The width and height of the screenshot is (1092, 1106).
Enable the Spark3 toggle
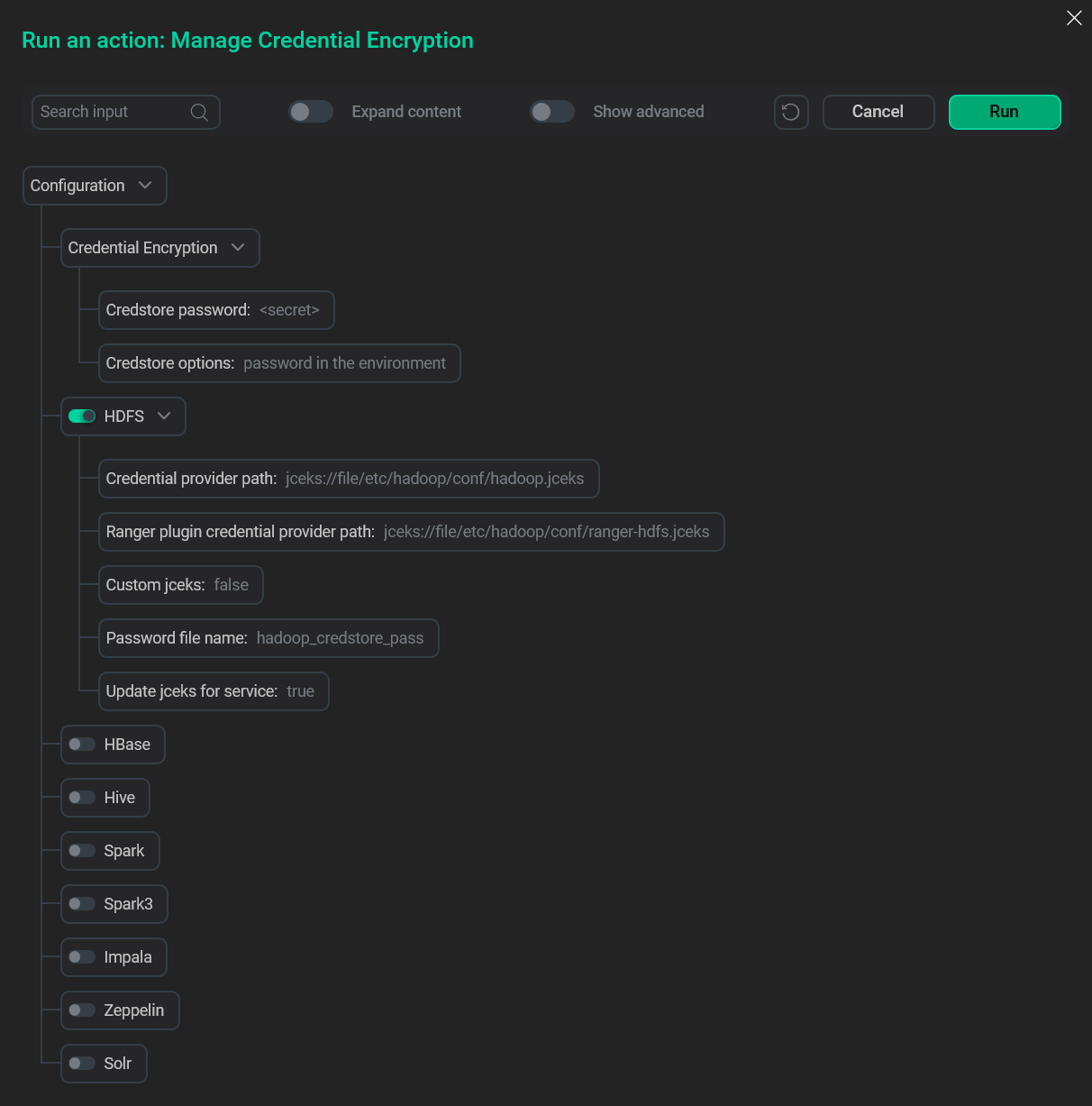tap(82, 904)
